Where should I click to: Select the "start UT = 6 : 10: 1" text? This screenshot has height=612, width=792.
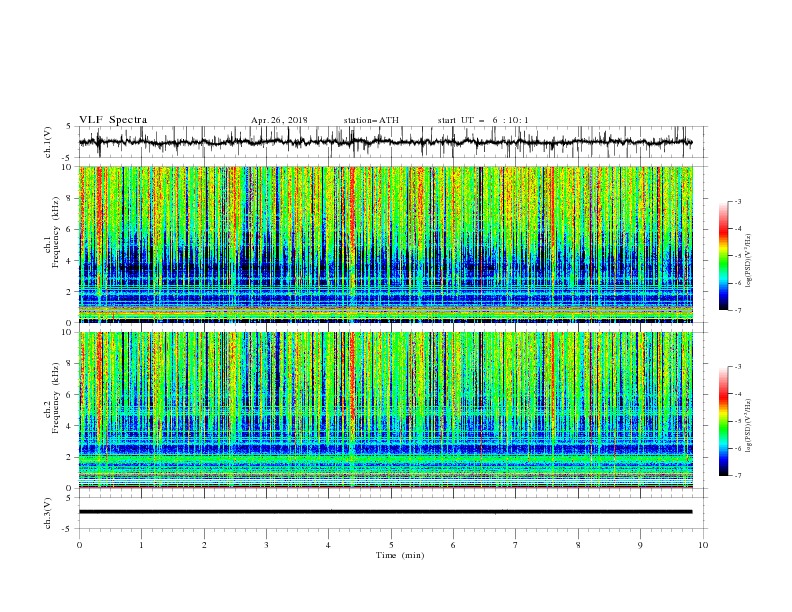point(483,120)
